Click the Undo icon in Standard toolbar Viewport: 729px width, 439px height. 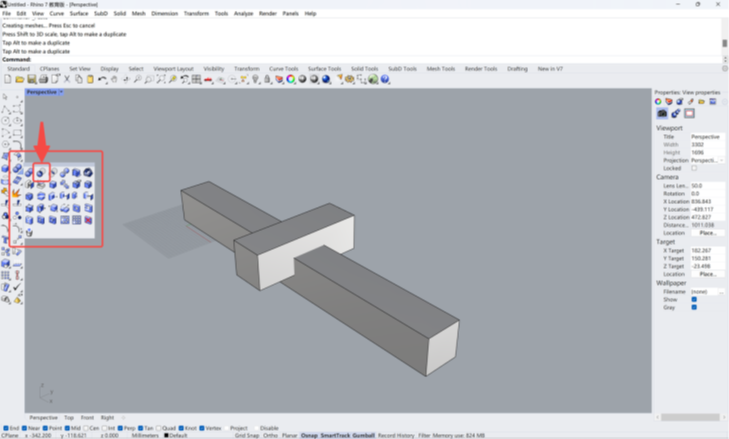tap(102, 79)
